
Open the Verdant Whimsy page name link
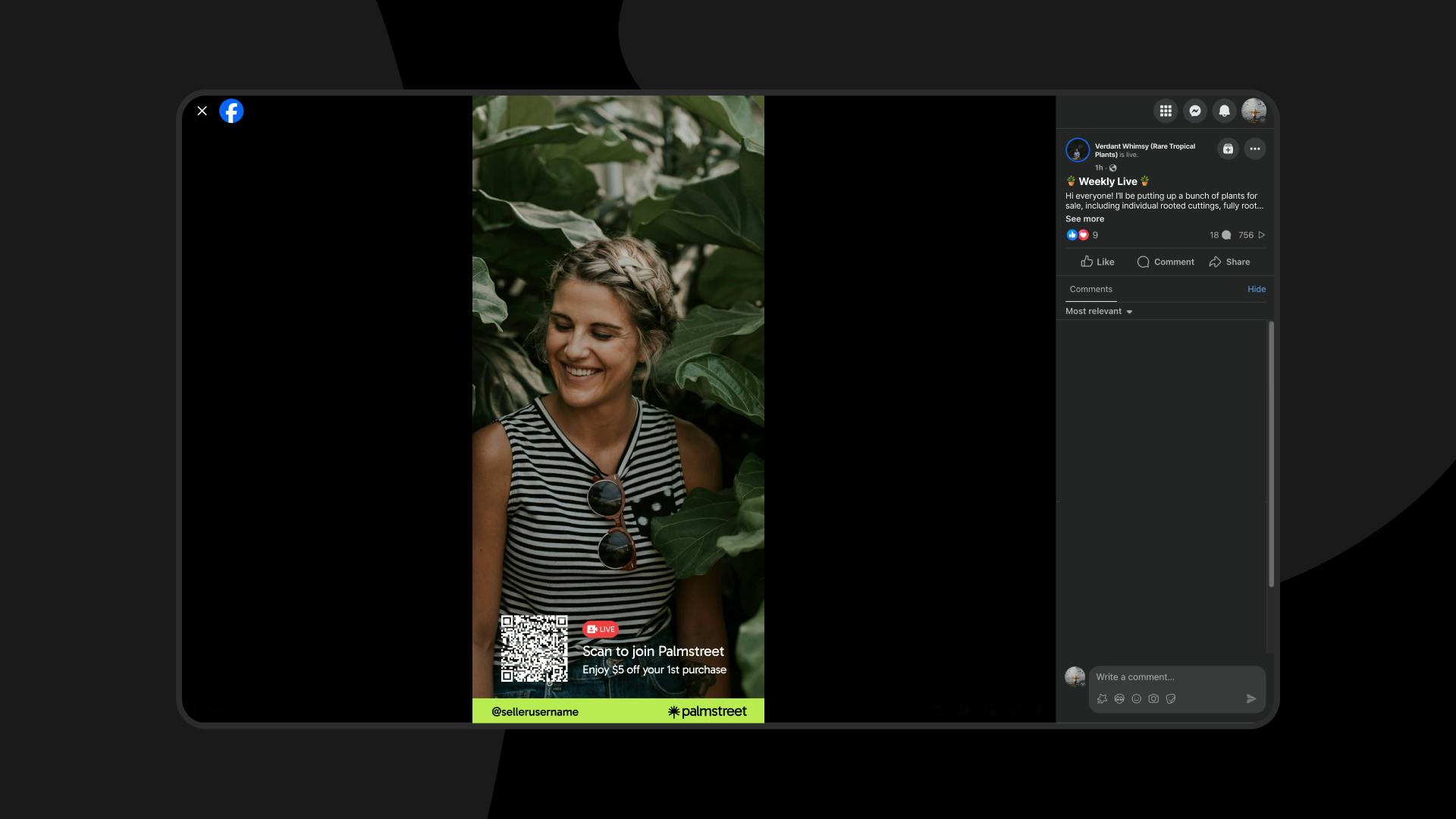point(1145,150)
